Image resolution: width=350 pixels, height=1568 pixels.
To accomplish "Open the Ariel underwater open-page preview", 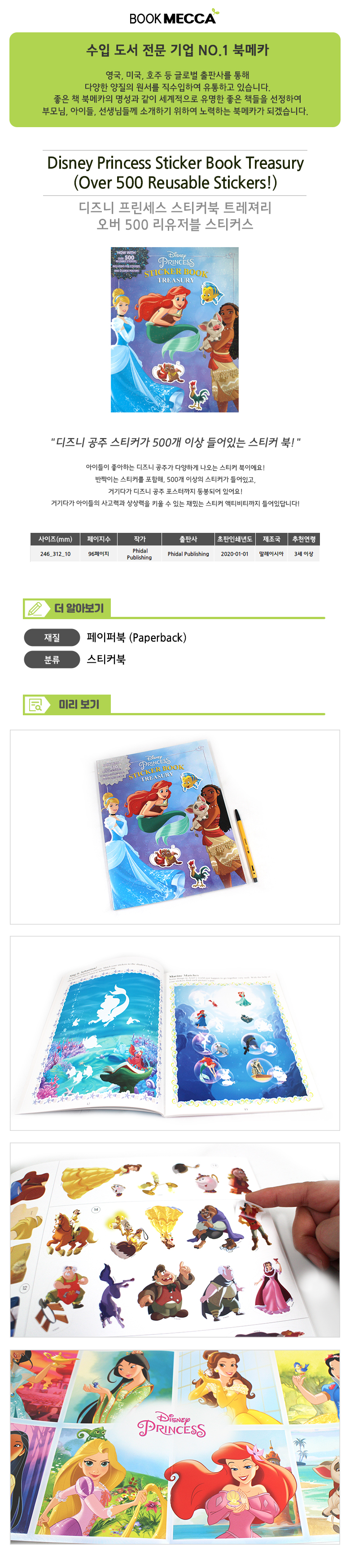I will 175,1033.
